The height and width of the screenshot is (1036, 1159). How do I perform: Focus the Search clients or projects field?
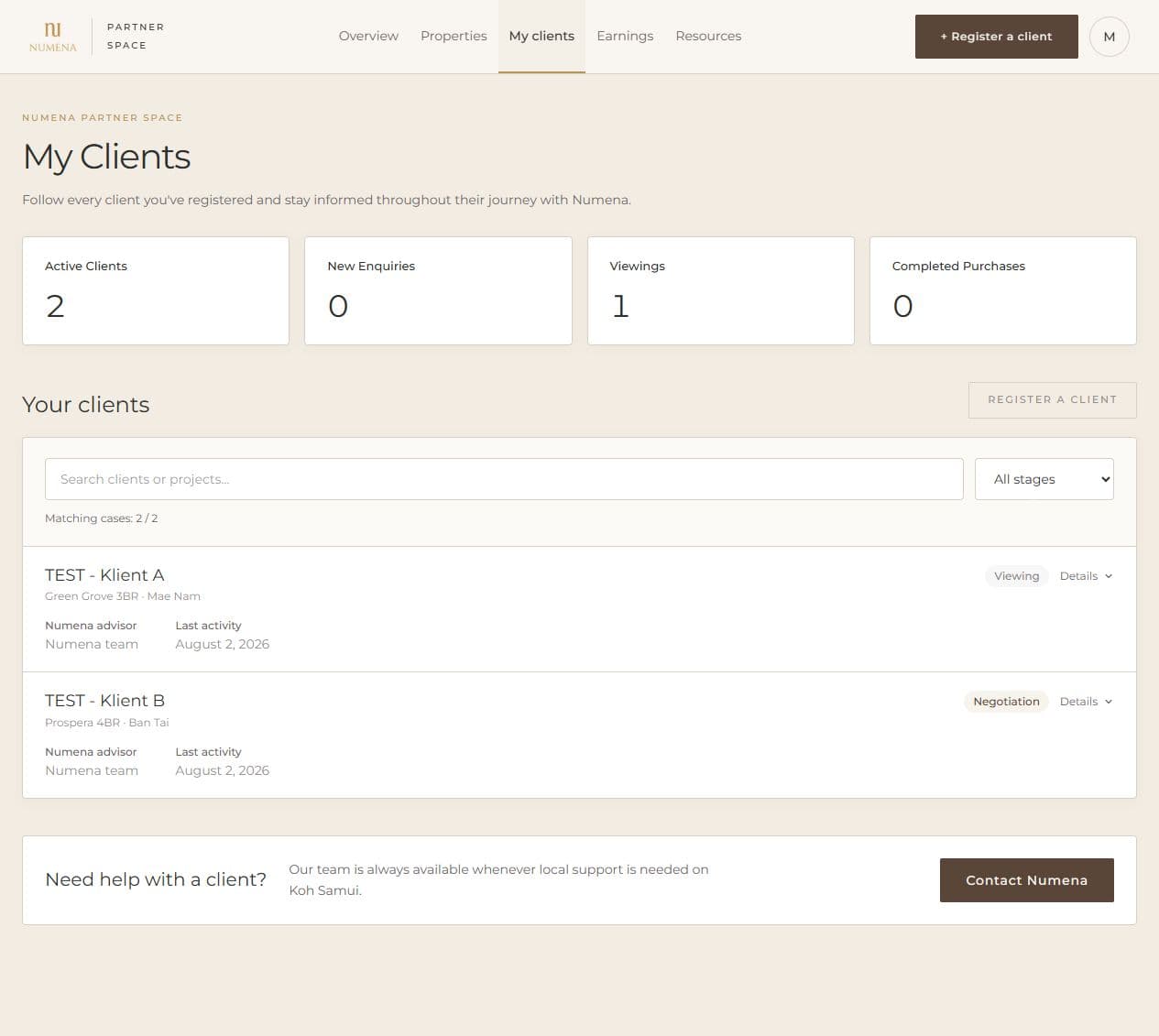point(504,479)
